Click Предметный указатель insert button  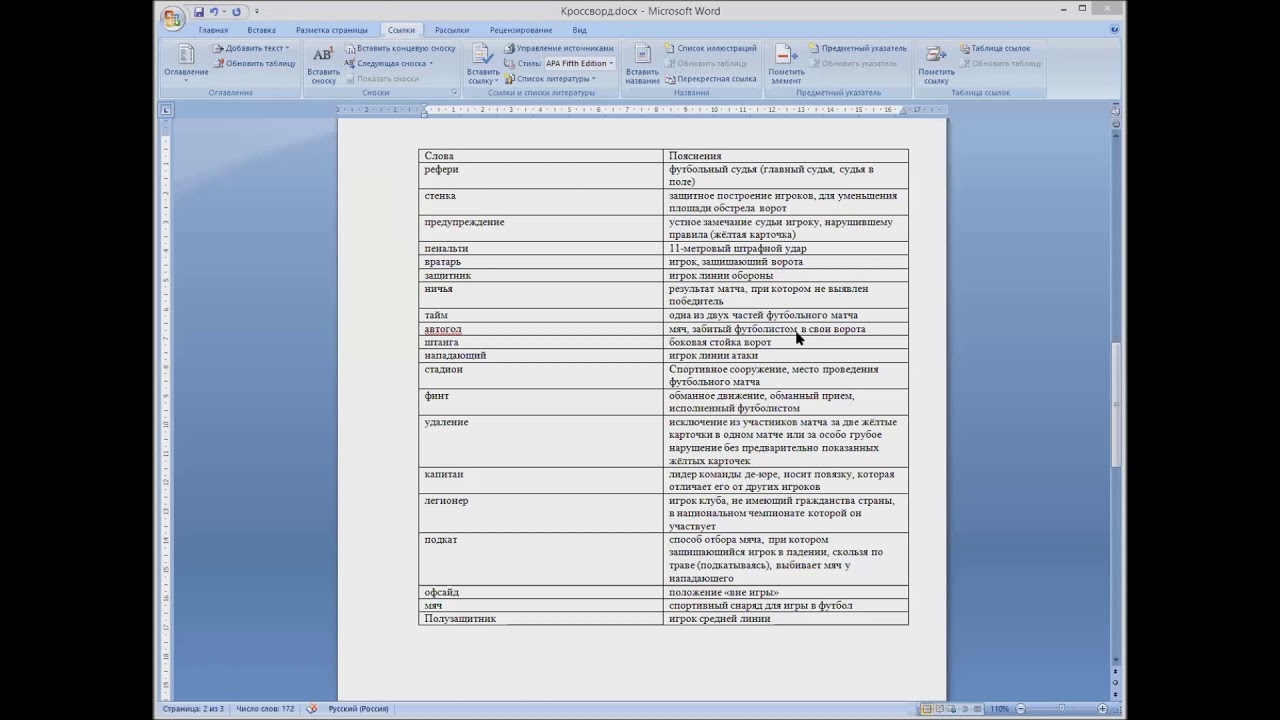click(857, 48)
